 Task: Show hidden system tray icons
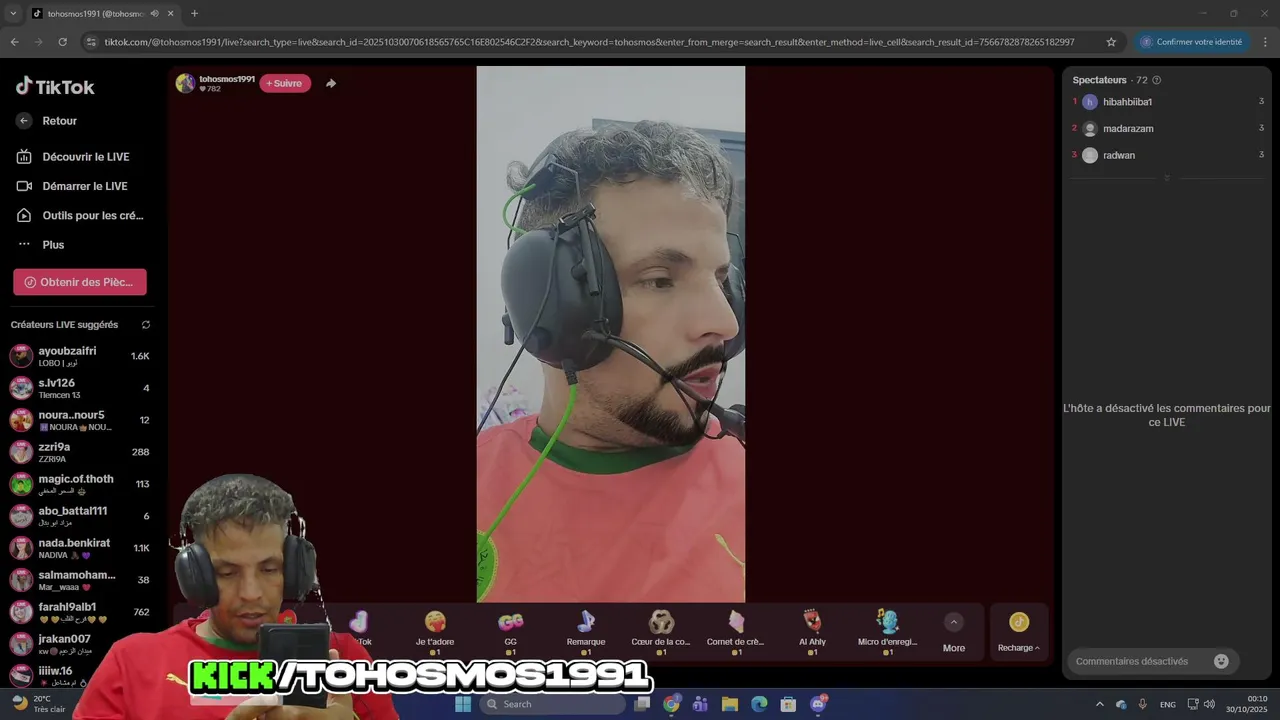pos(1100,704)
